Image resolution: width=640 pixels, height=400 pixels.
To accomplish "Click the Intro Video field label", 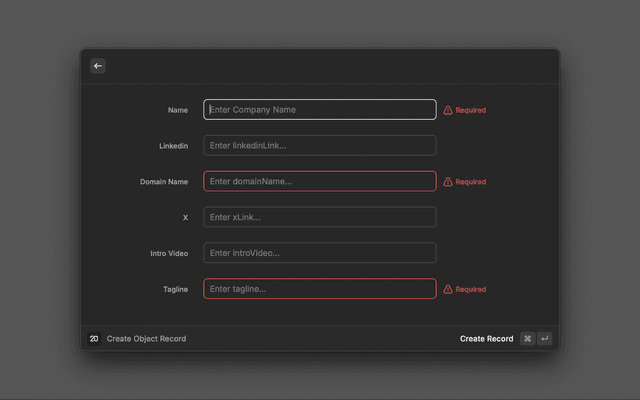I will (169, 254).
